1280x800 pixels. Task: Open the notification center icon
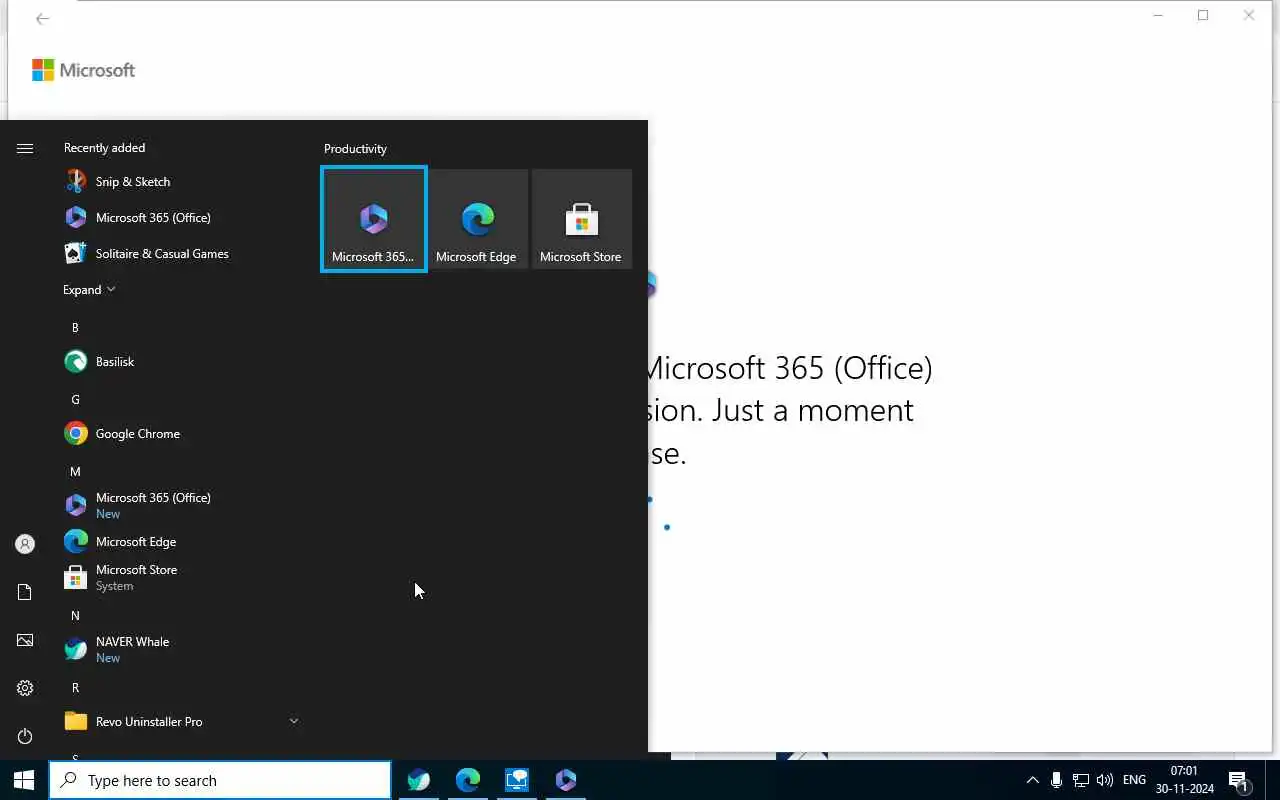(1238, 780)
